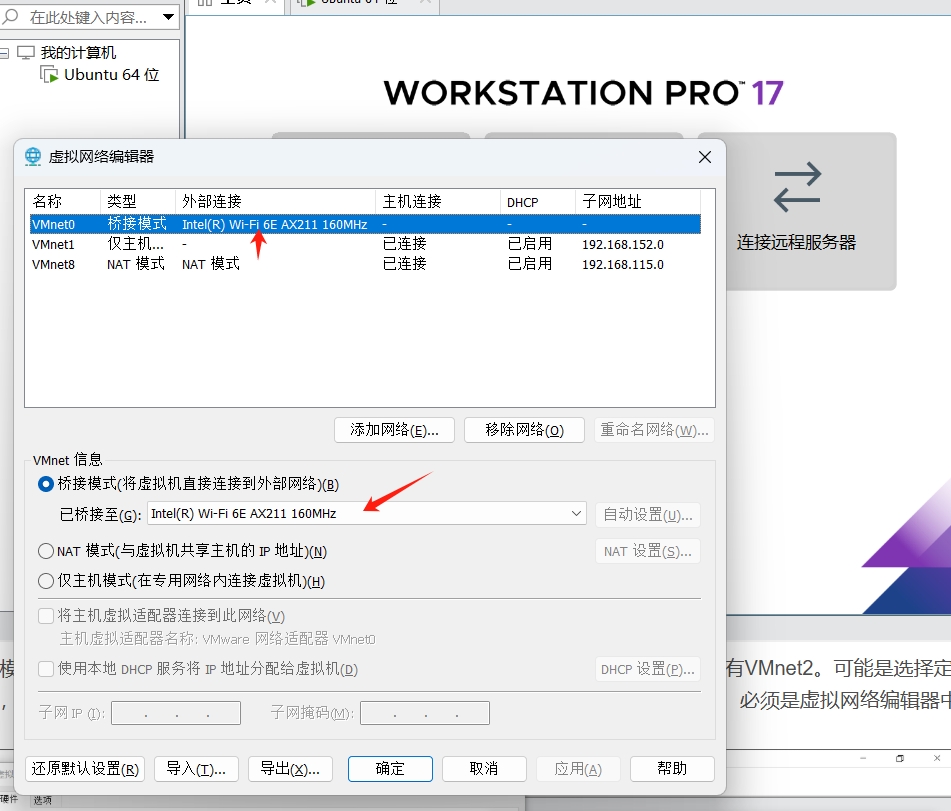Click the subnet address 192.168.152.0
Viewport: 951px width, 811px height.
click(623, 244)
